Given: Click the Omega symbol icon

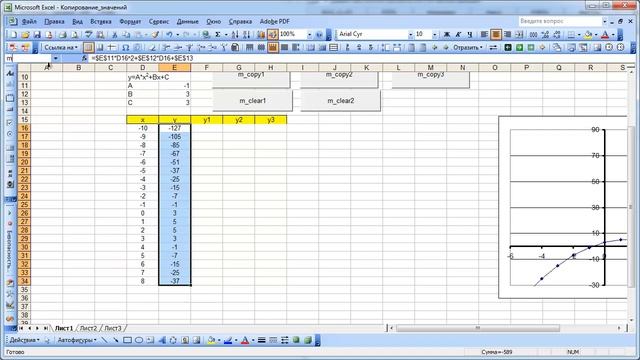Looking at the screenshot, I should point(125,47).
